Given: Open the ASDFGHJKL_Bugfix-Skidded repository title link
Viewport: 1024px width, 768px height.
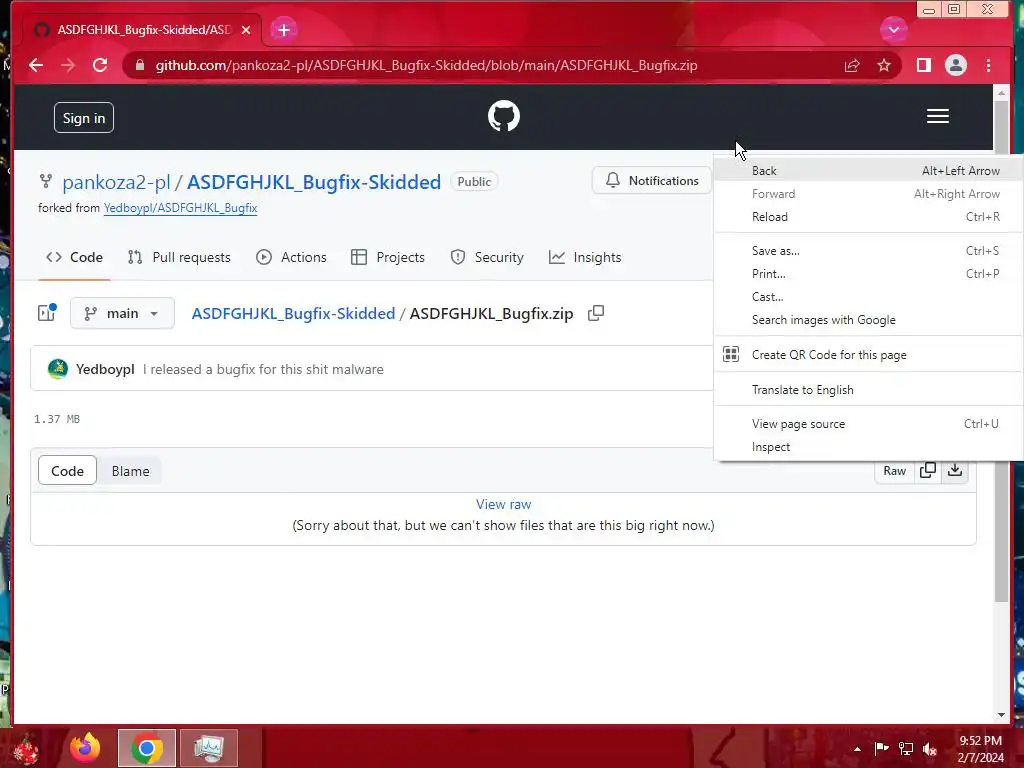Looking at the screenshot, I should pyautogui.click(x=313, y=182).
